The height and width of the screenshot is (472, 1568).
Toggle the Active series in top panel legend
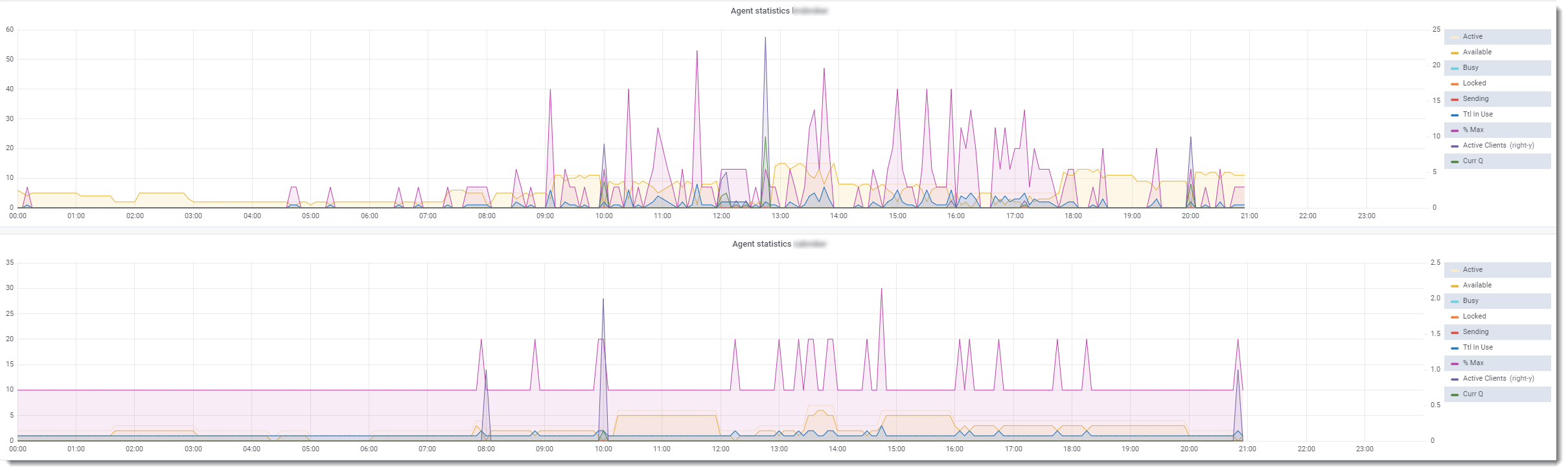pyautogui.click(x=1472, y=37)
